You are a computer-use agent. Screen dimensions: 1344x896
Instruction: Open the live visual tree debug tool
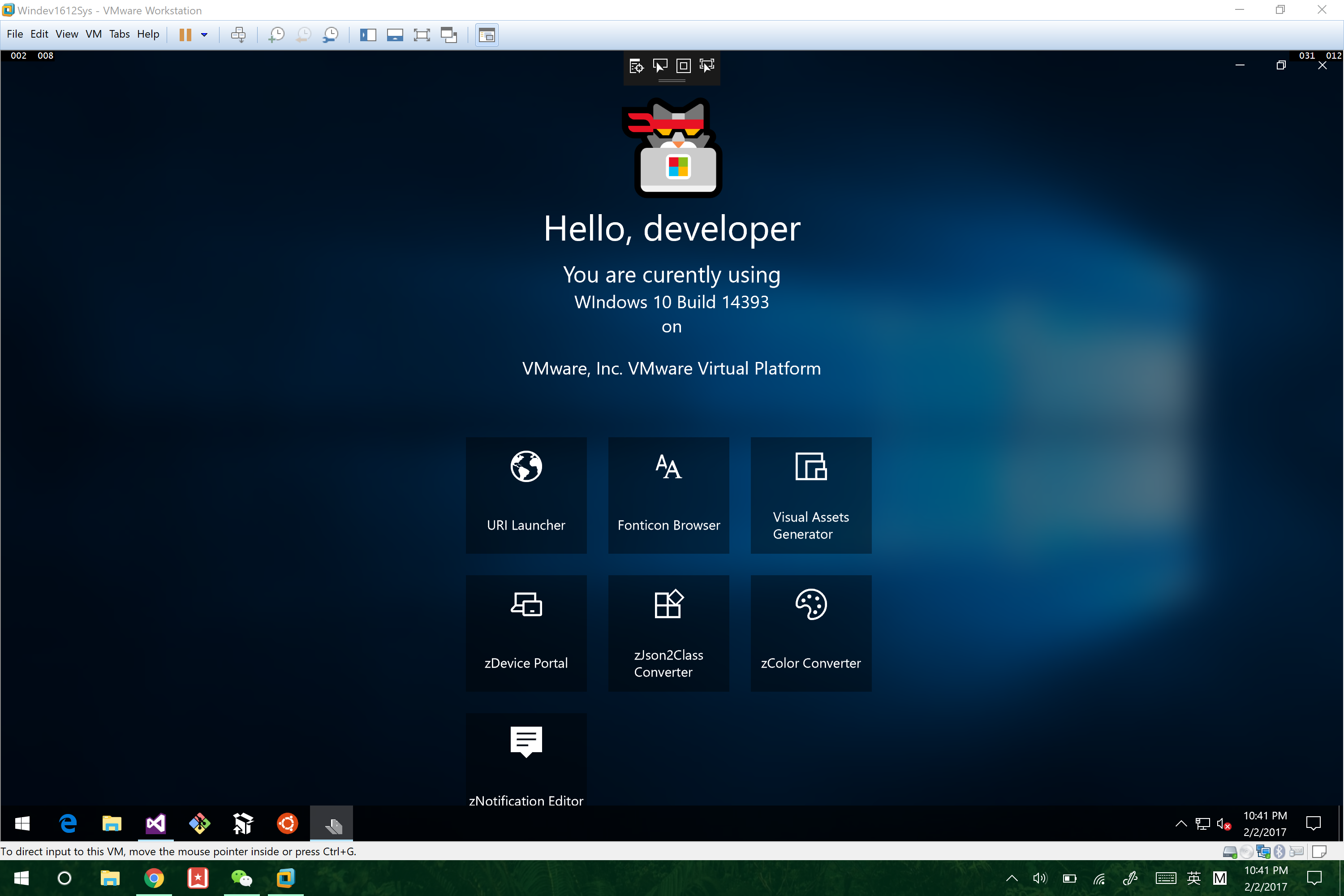coord(637,66)
